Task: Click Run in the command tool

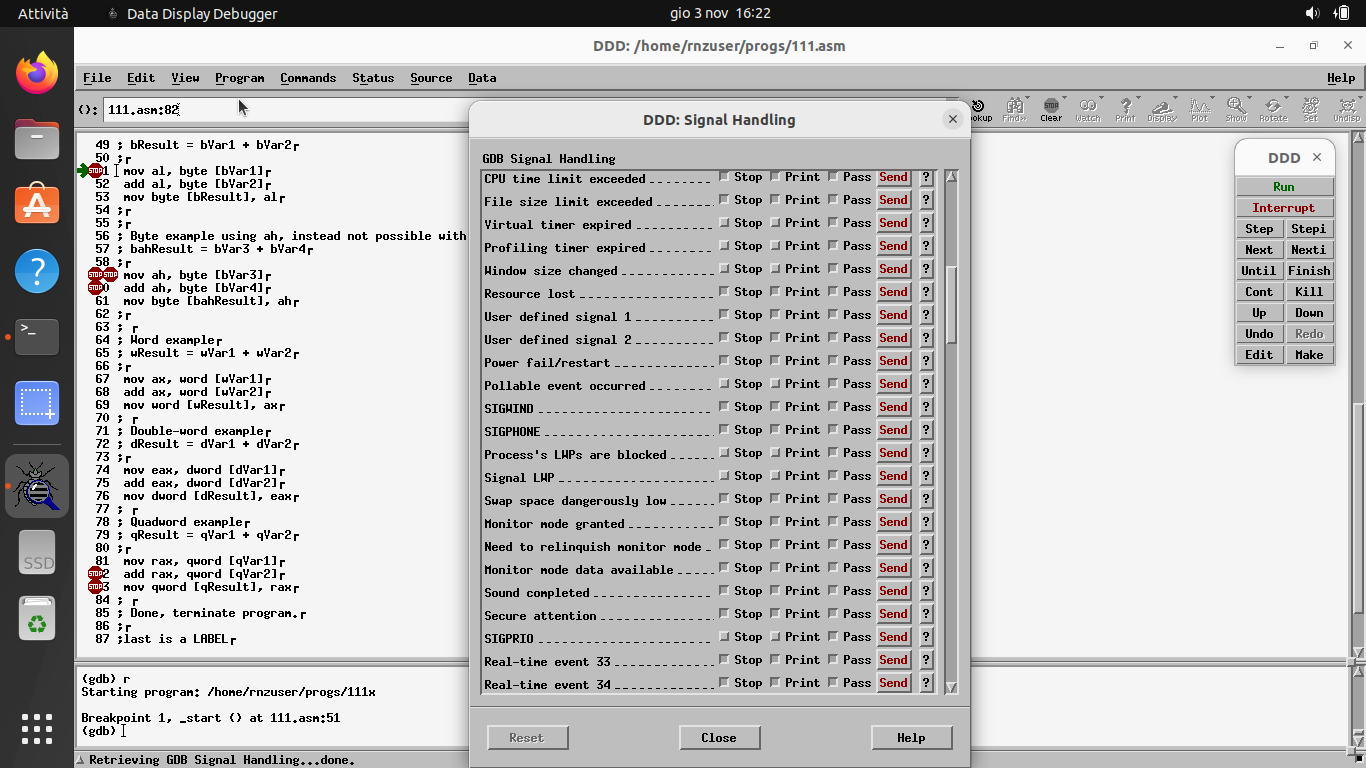Action: click(1284, 187)
